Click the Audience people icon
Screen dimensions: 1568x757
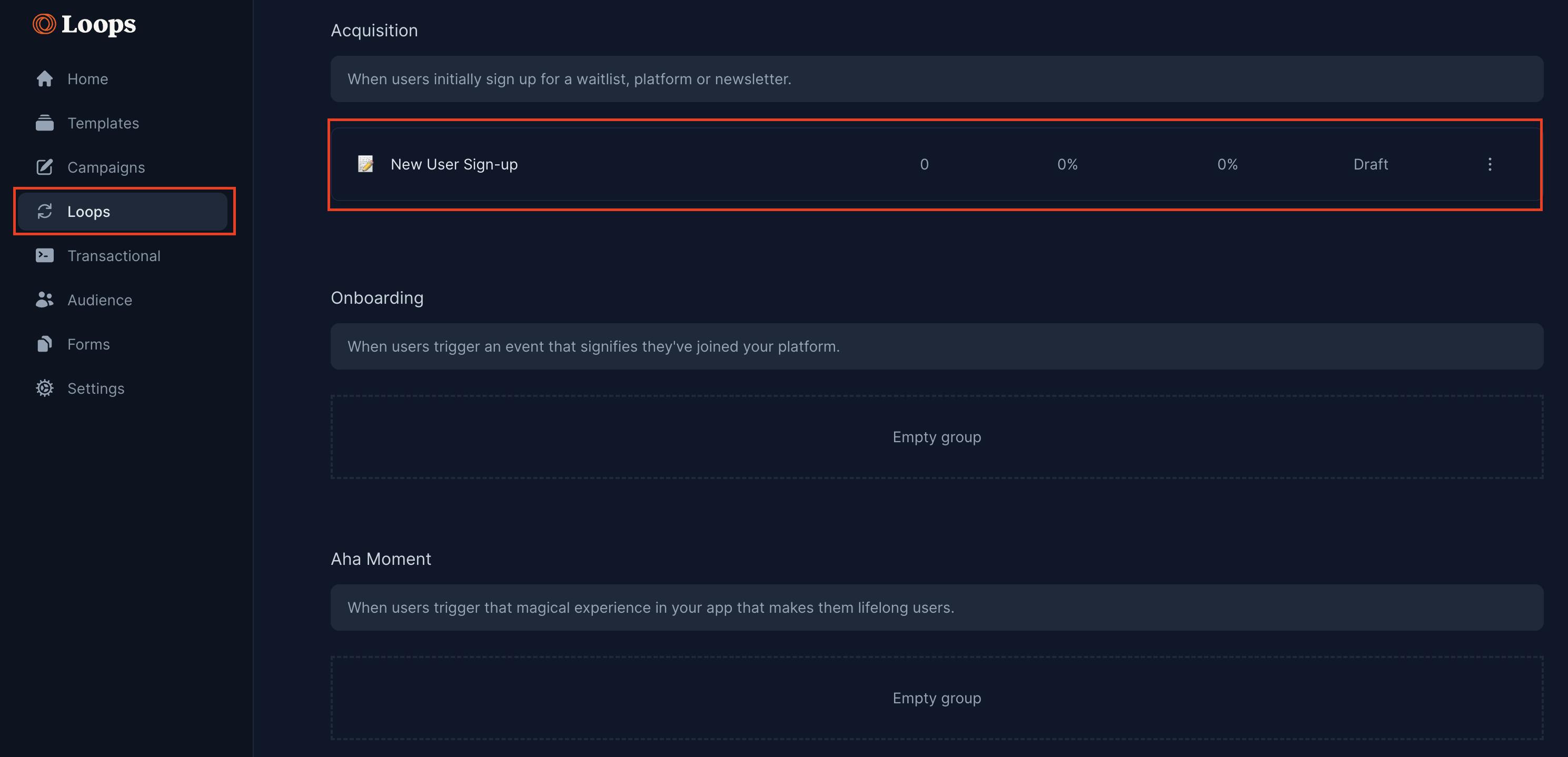click(44, 300)
